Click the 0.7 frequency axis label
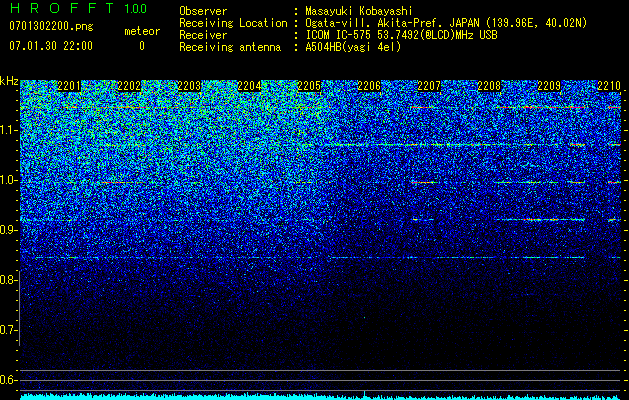The height and width of the screenshot is (400, 629). click(8, 330)
